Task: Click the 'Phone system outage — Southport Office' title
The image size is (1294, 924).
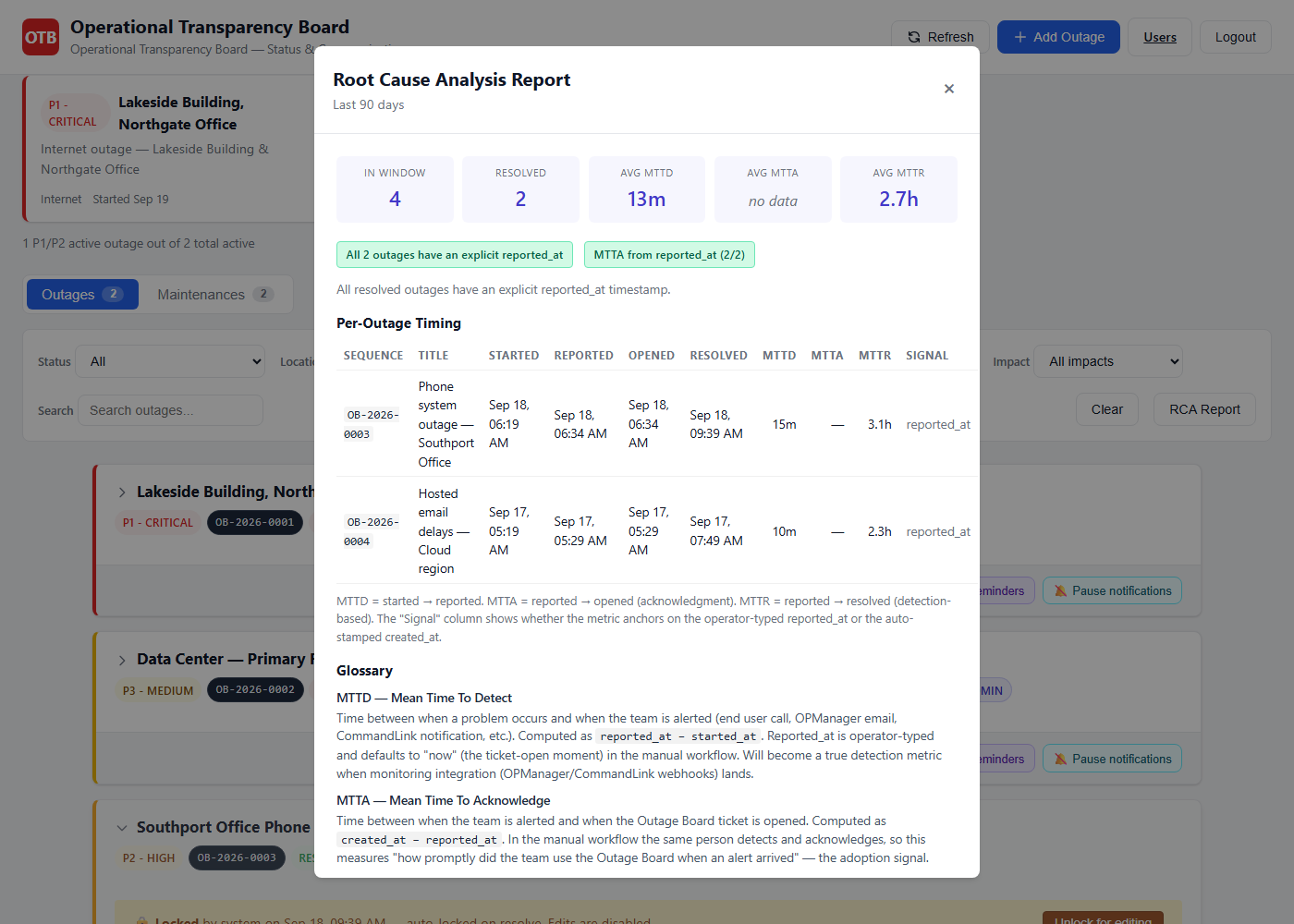Action: (446, 424)
